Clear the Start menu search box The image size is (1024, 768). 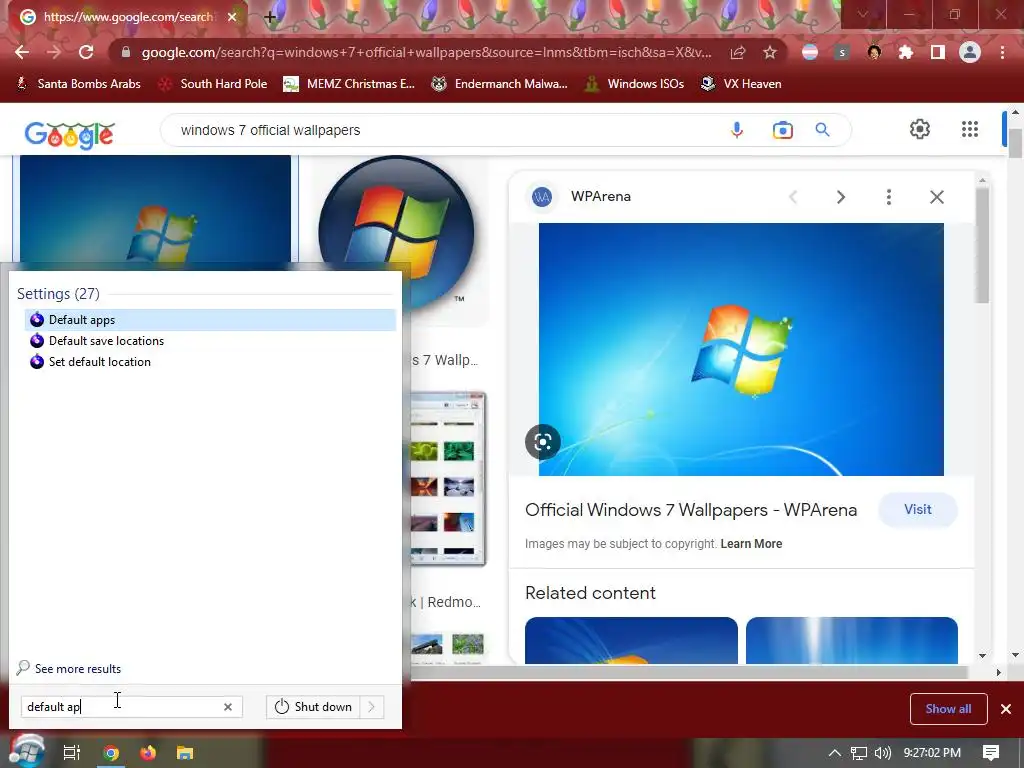(227, 707)
